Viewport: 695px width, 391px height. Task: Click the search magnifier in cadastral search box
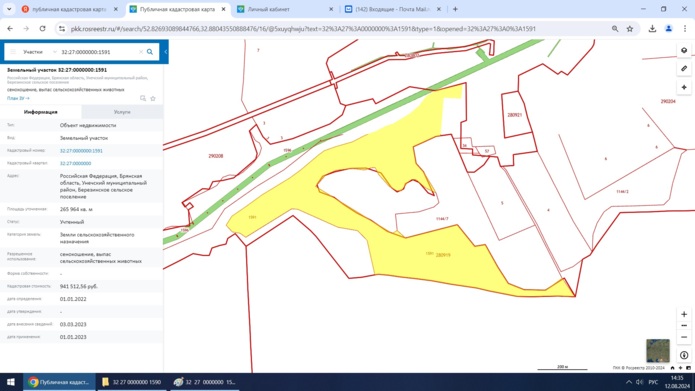coord(150,52)
